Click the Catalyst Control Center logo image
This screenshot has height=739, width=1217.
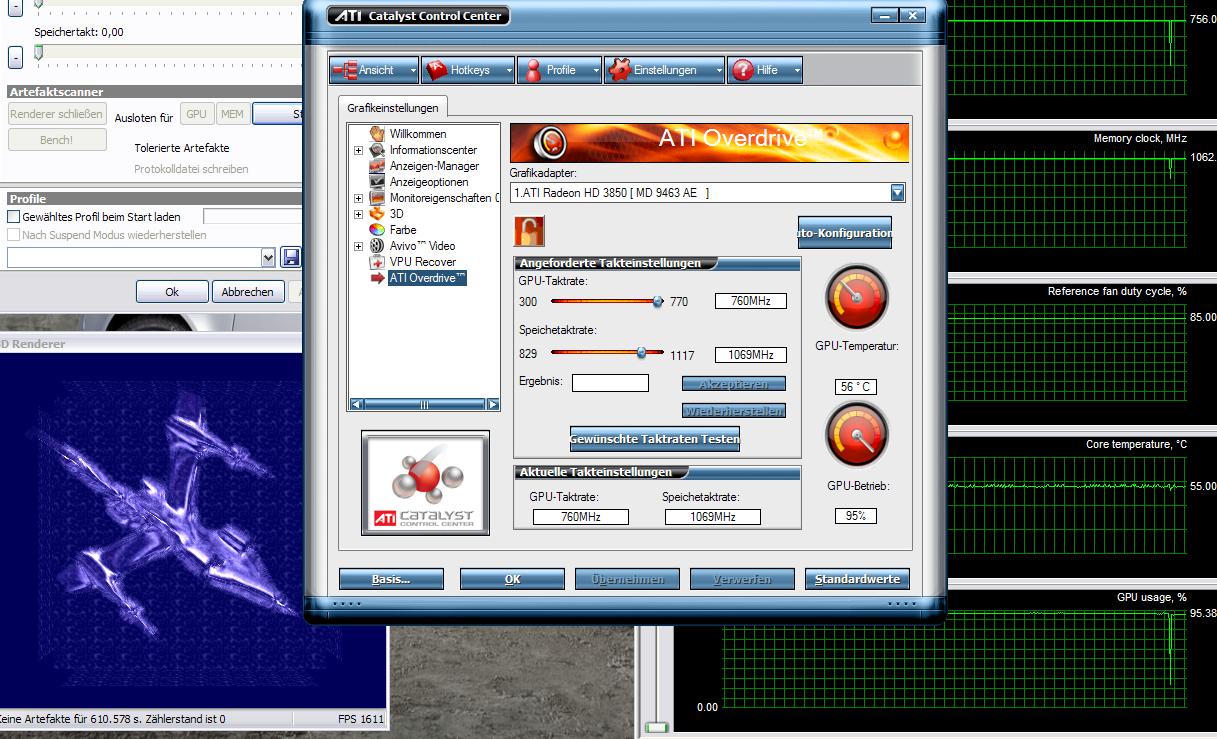coord(425,483)
